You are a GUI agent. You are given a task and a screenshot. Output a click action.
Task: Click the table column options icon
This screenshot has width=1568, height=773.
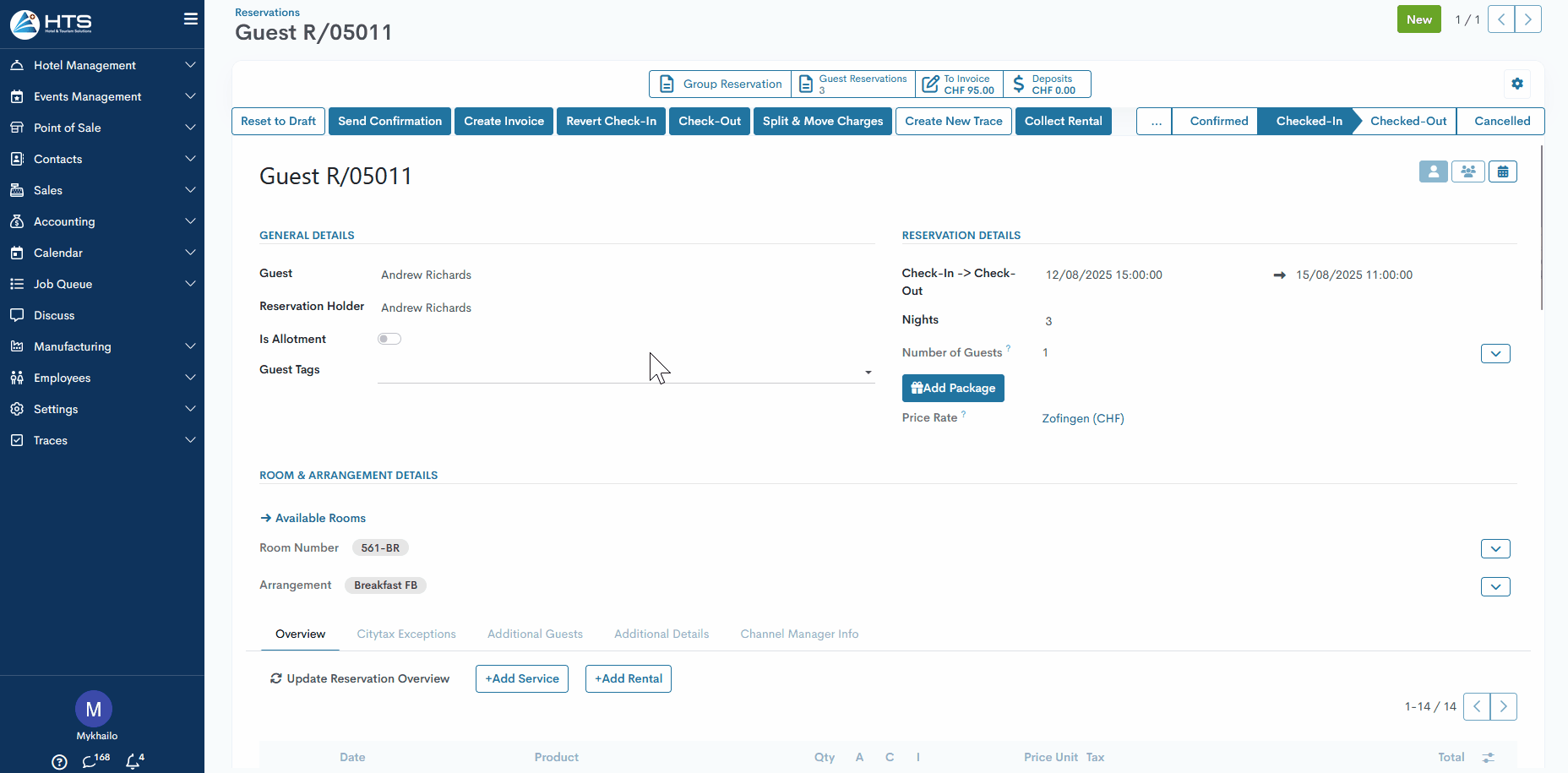(x=1488, y=758)
